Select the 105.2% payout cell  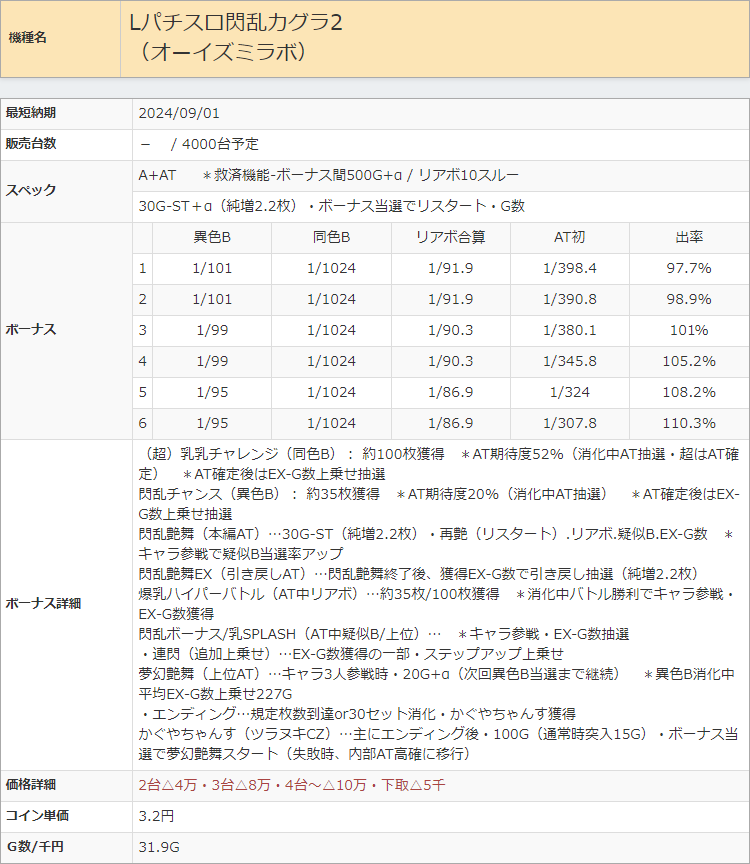coord(689,361)
